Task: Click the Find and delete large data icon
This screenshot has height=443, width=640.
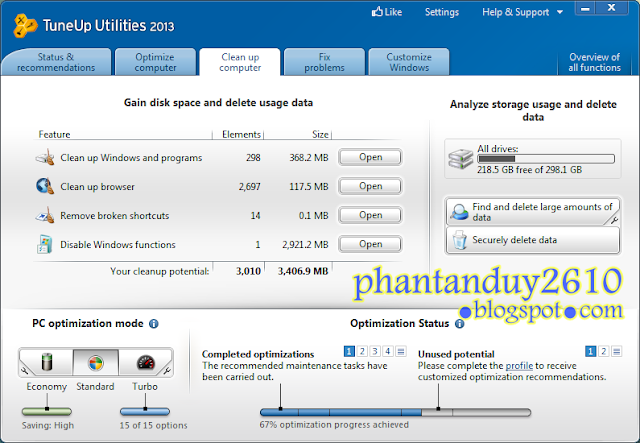Action: click(460, 212)
